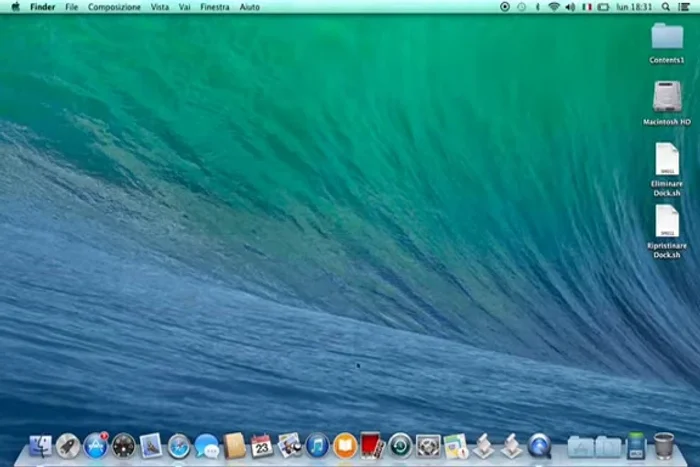Image resolution: width=700 pixels, height=467 pixels.
Task: Open the Finestra menu
Action: (214, 6)
